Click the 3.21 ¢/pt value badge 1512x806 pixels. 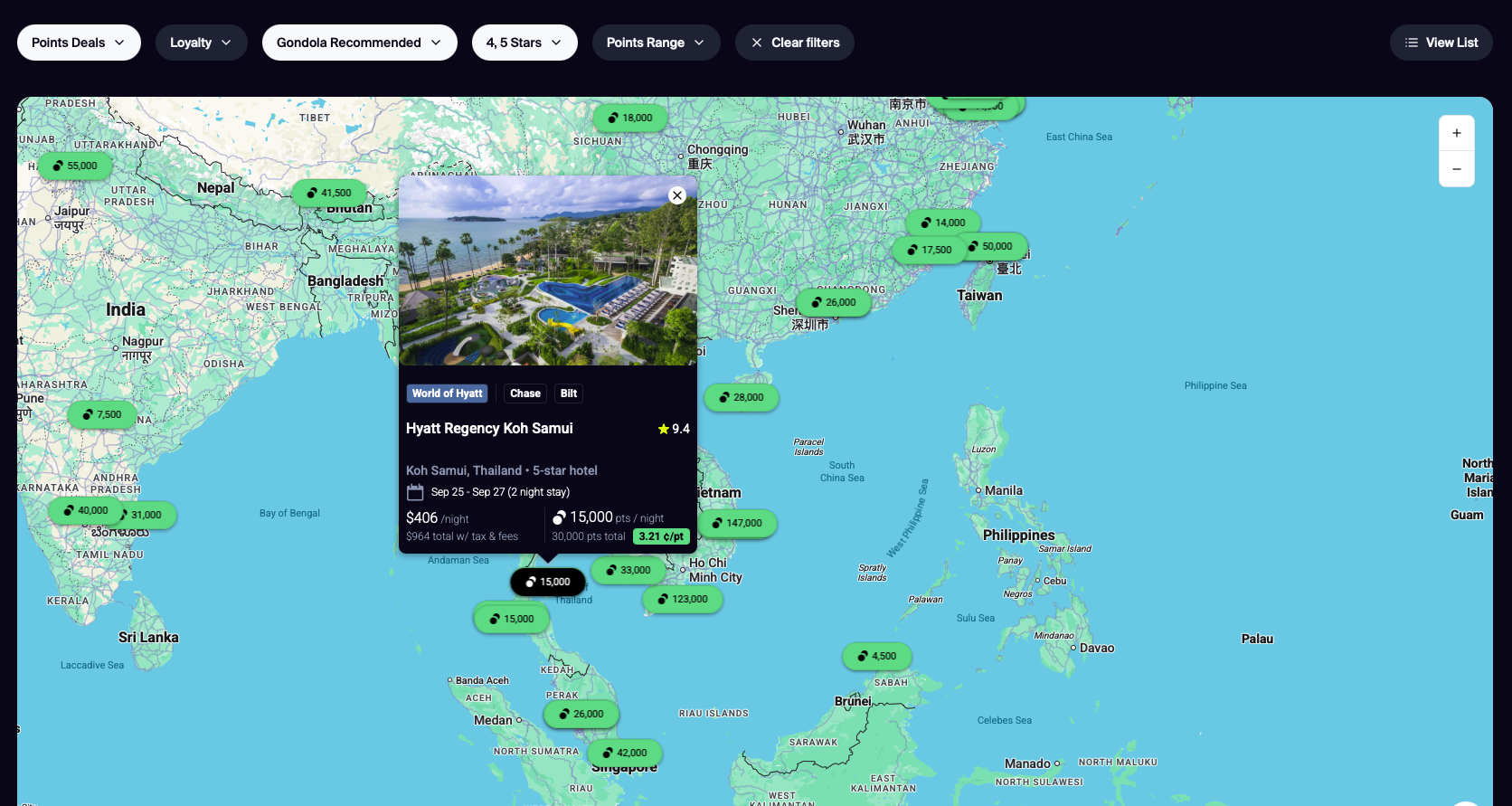[x=661, y=536]
